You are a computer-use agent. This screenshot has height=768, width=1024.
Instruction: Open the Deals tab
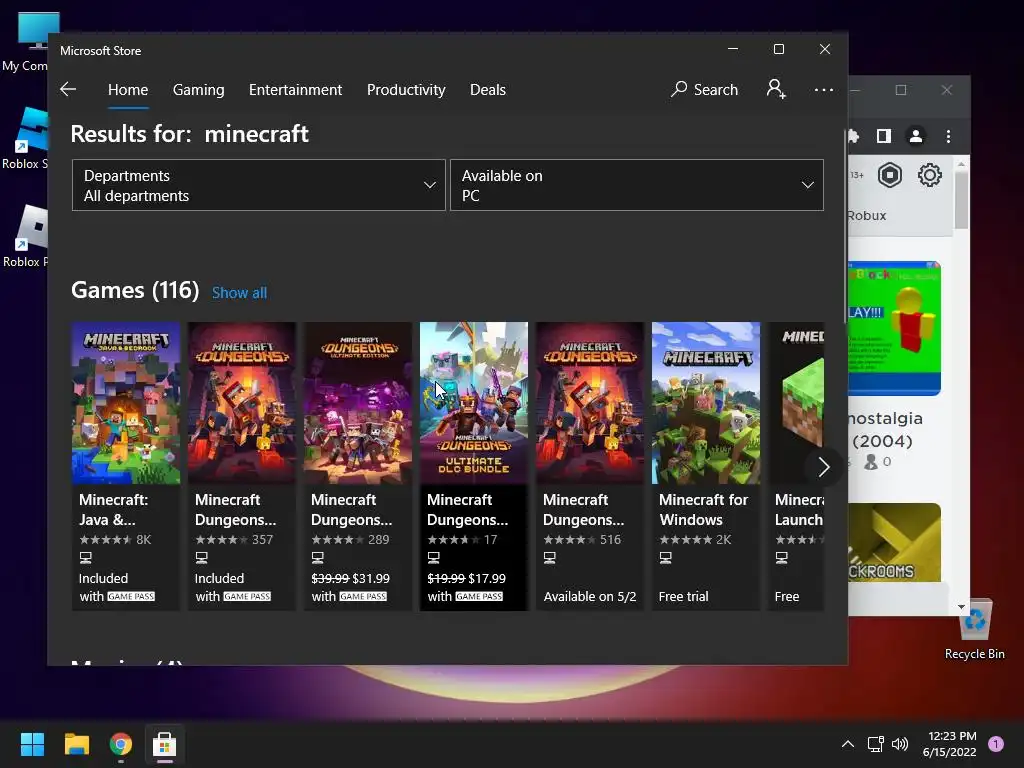488,89
